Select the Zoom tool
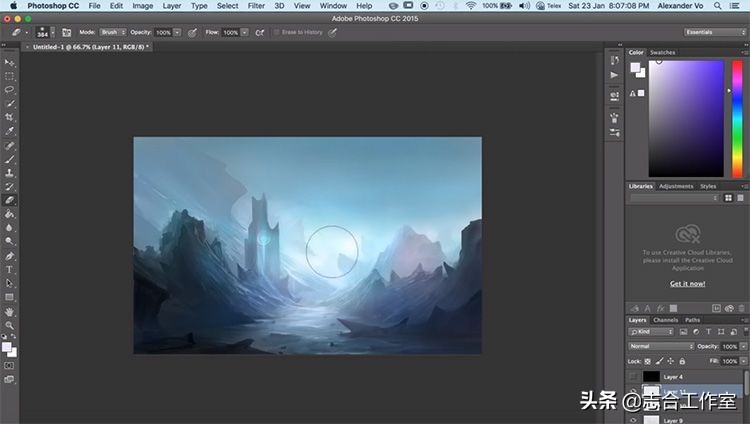This screenshot has width=750, height=424. tap(10, 325)
